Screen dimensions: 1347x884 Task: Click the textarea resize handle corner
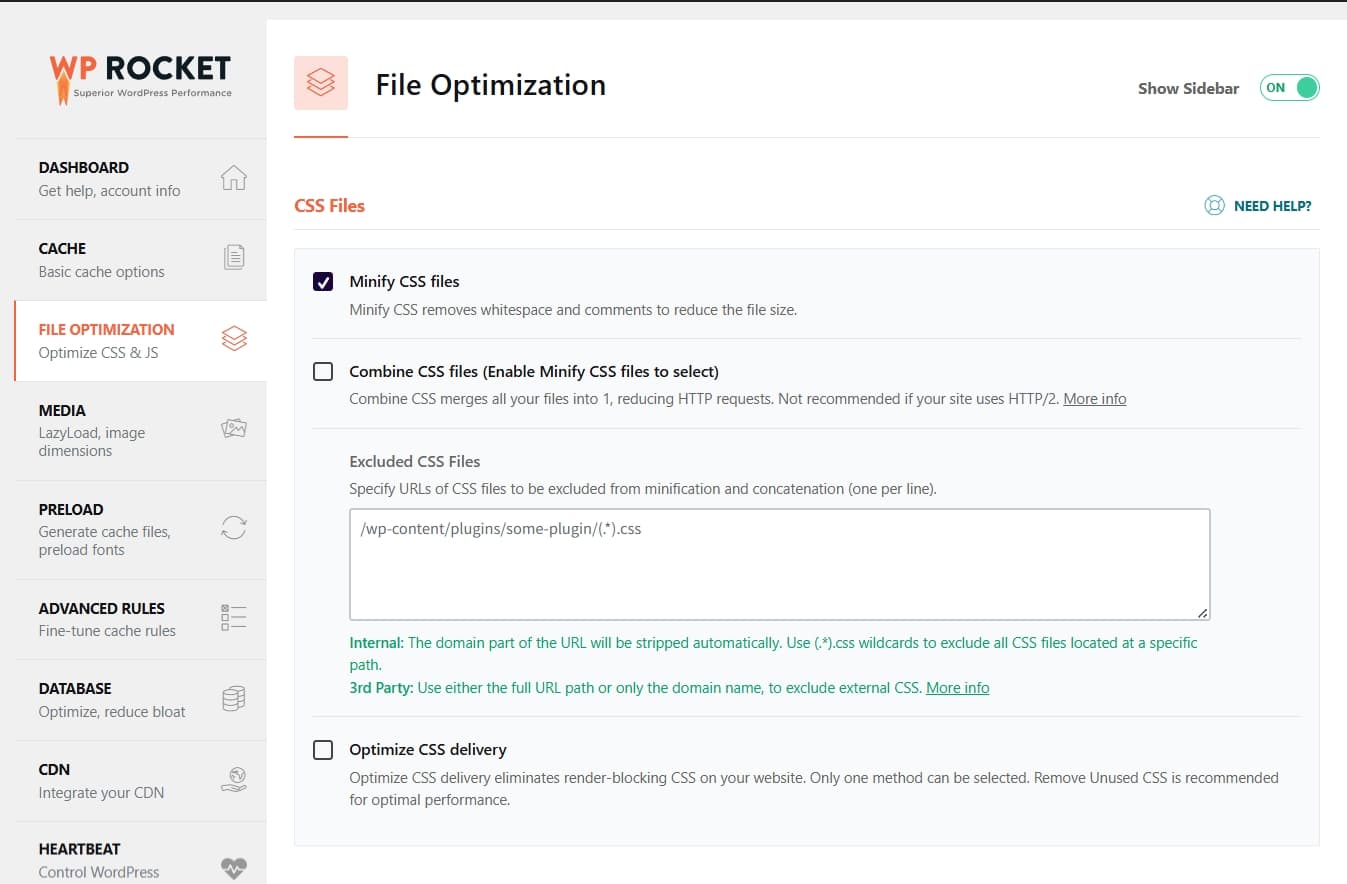pyautogui.click(x=1202, y=612)
